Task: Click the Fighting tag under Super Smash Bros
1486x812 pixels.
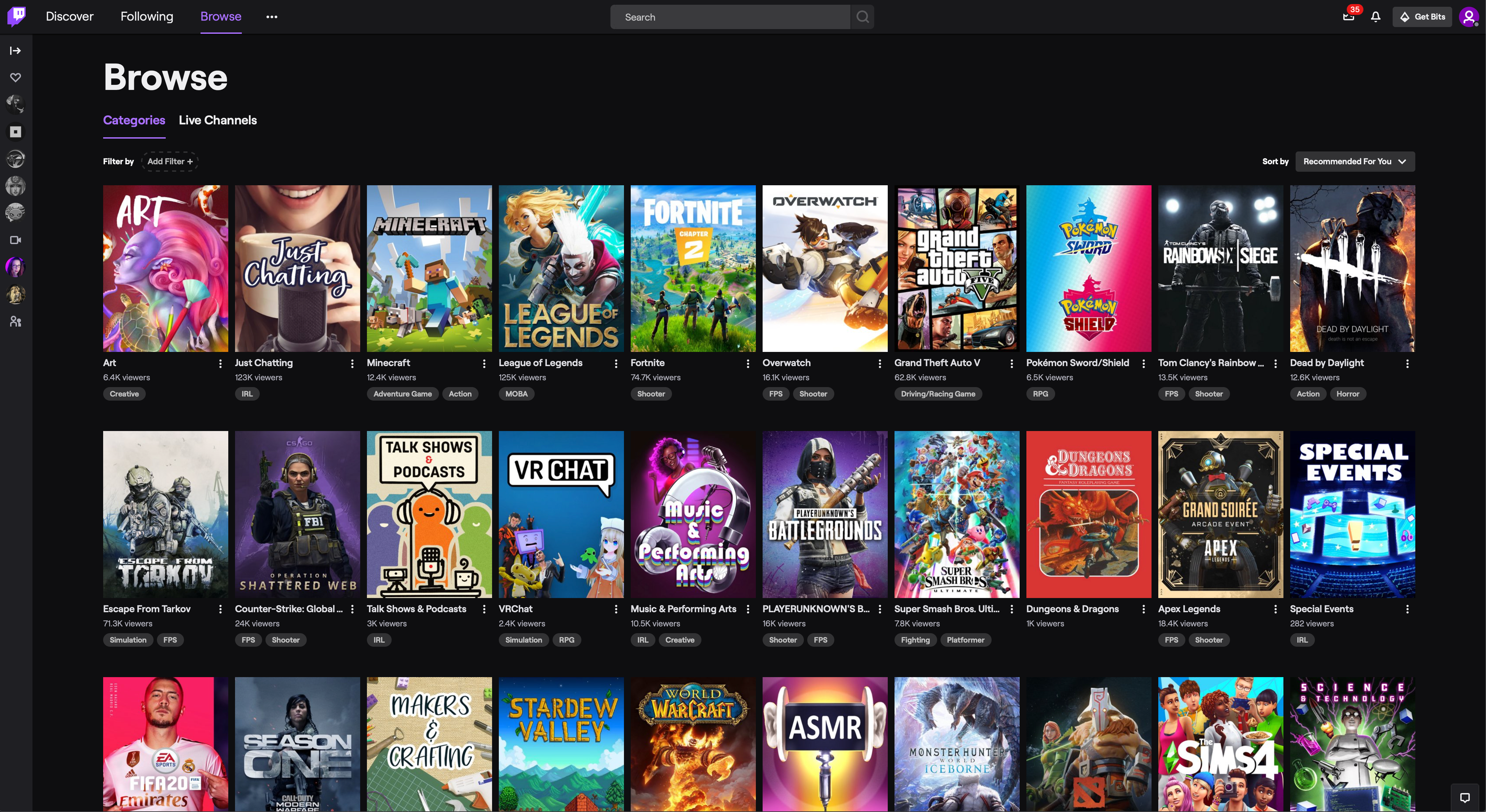Action: pos(915,640)
